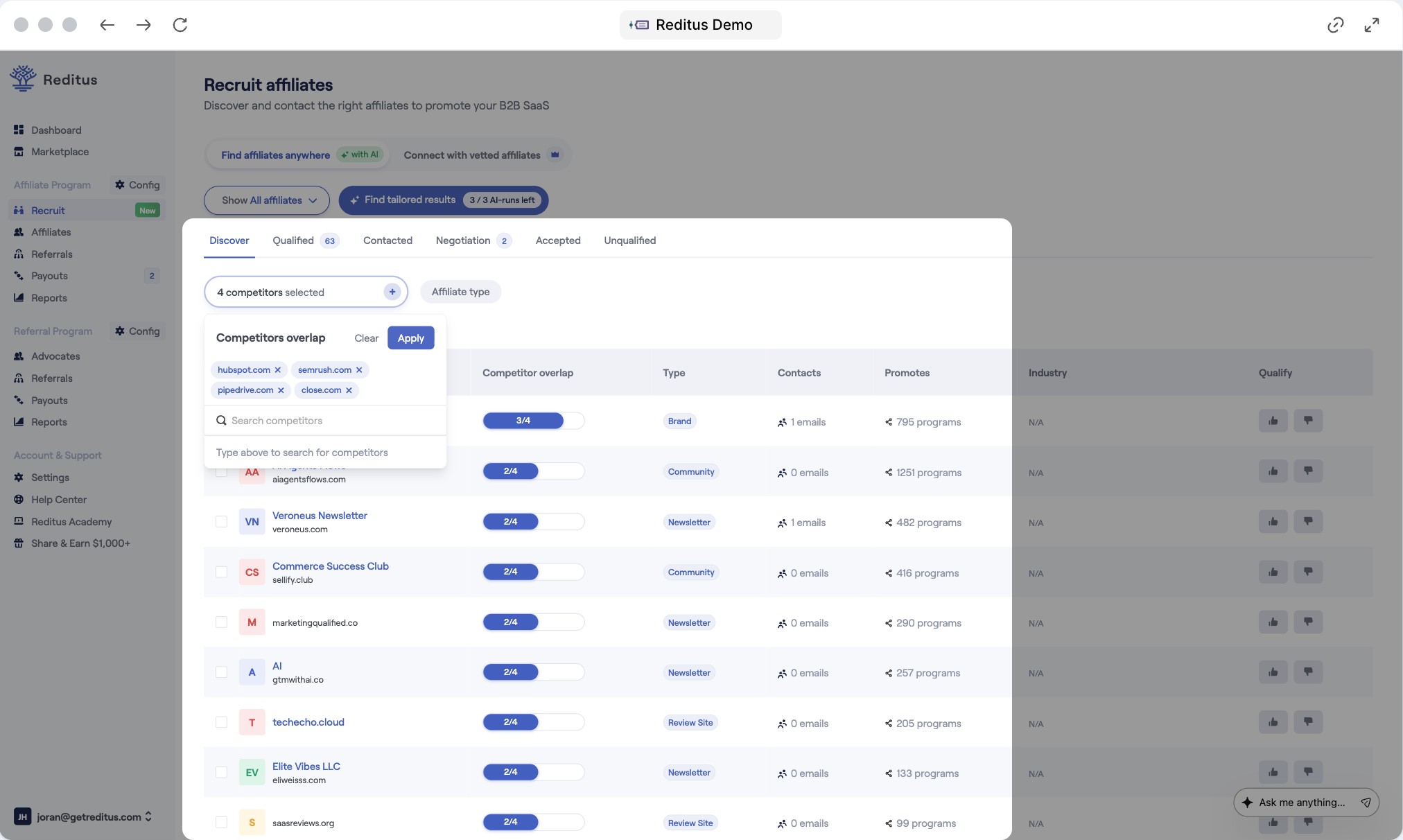Thumbs down techecho.cloud
Viewport: 1403px width, 840px height.
[x=1308, y=722]
